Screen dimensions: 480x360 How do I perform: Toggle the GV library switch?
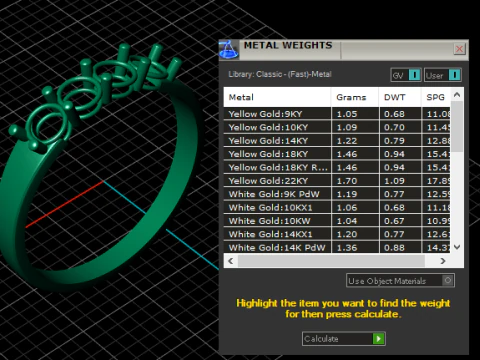click(x=406, y=75)
